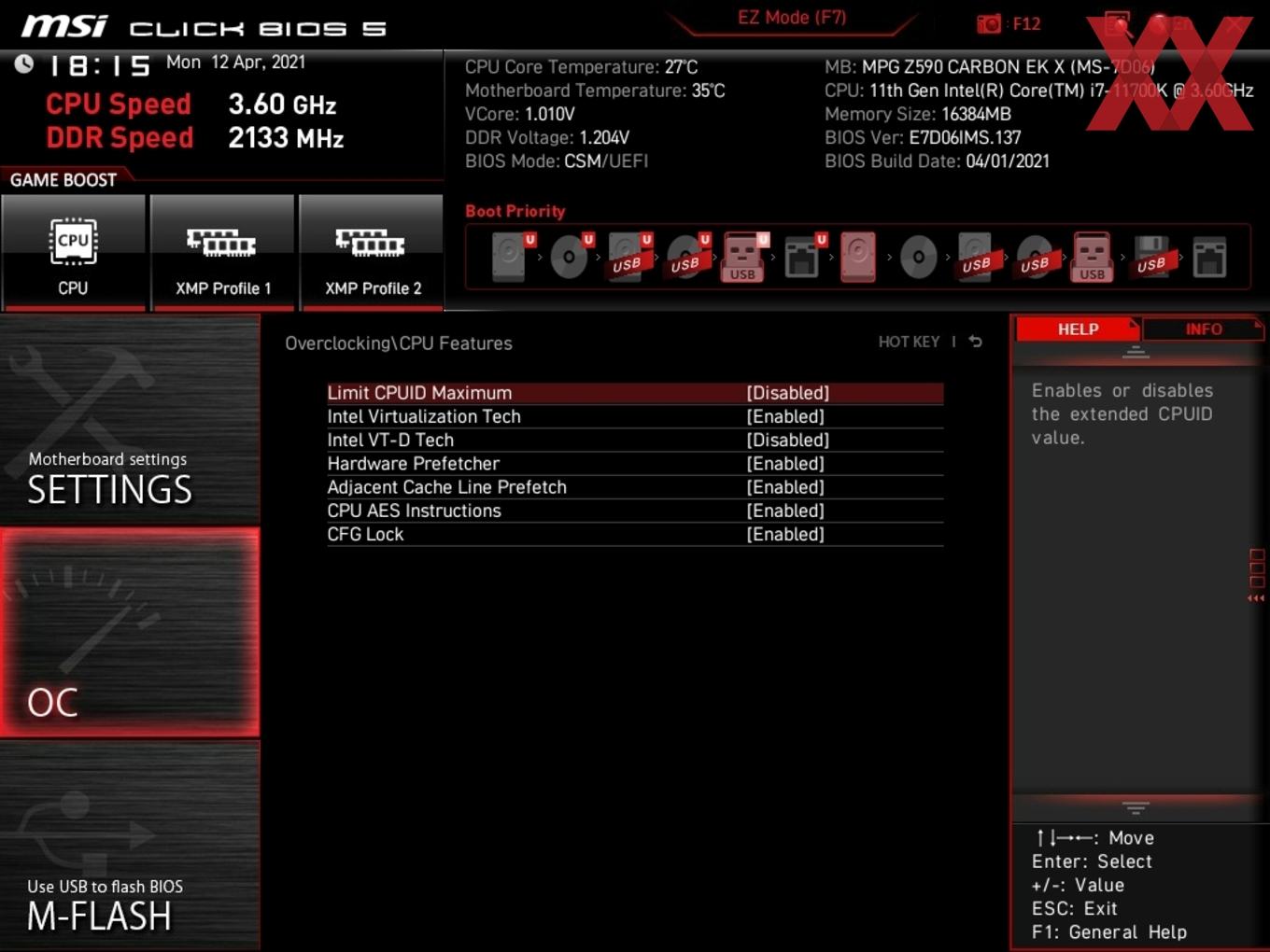Image resolution: width=1270 pixels, height=952 pixels.
Task: Click the DDR Speed 2133 MHz readout
Action: click(195, 137)
